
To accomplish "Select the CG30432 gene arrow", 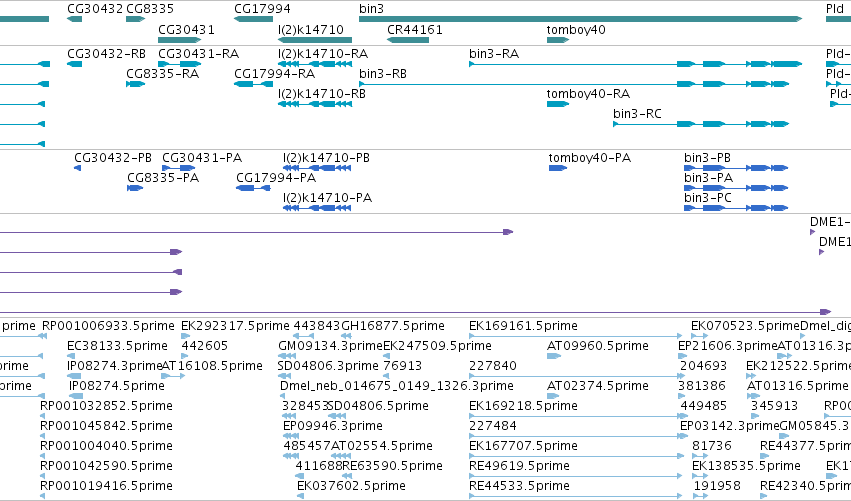I will [x=74, y=19].
